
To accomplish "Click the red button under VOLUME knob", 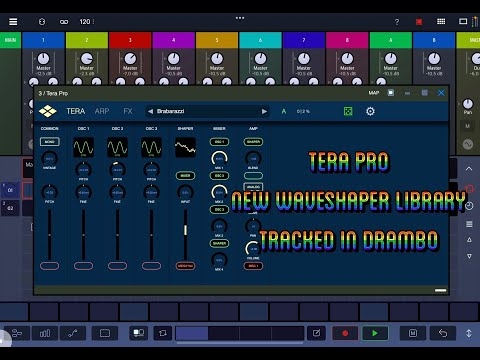I will tap(253, 266).
